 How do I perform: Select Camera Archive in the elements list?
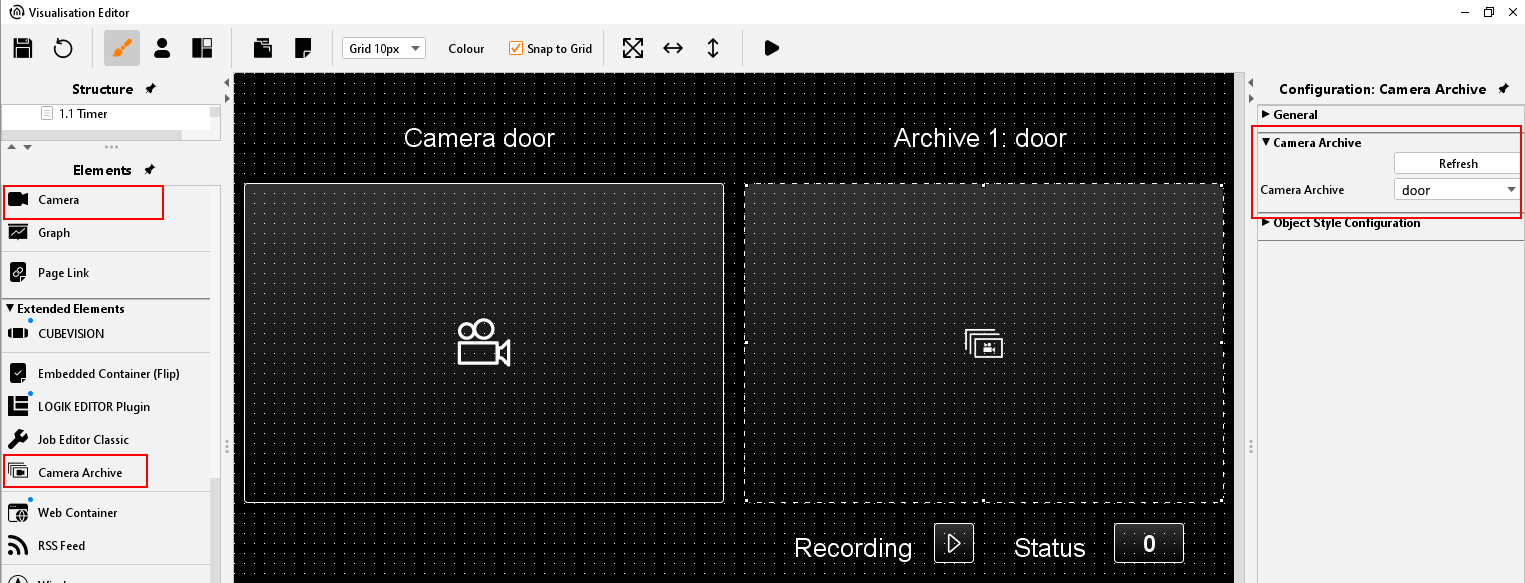coord(79,472)
